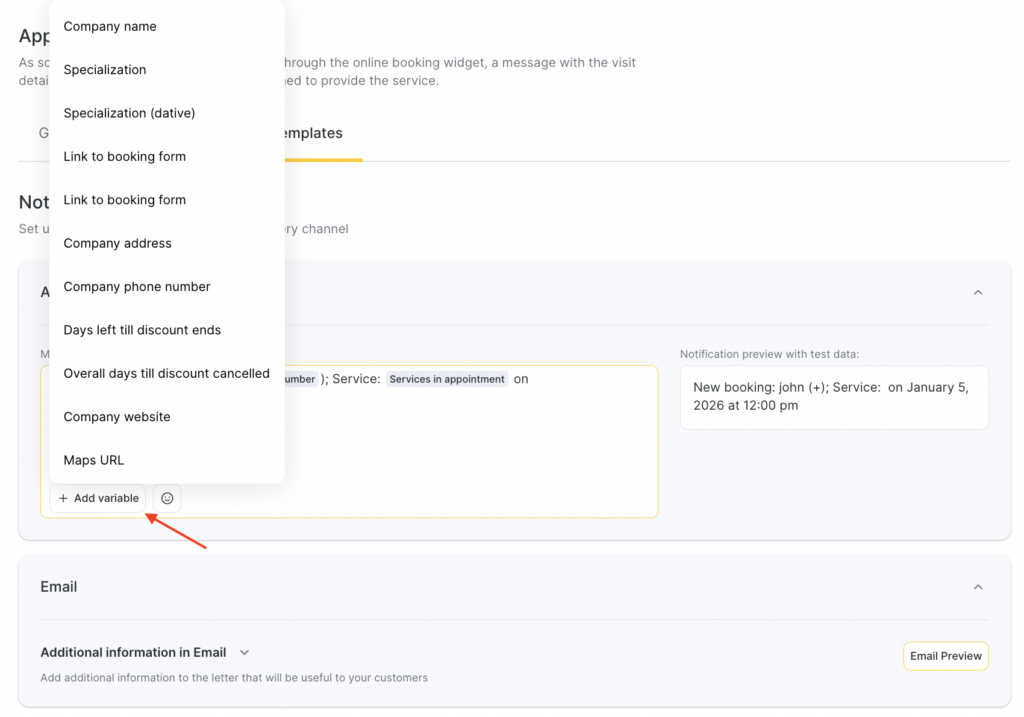Collapse the Email section chevron
1024x717 pixels.
pos(978,587)
